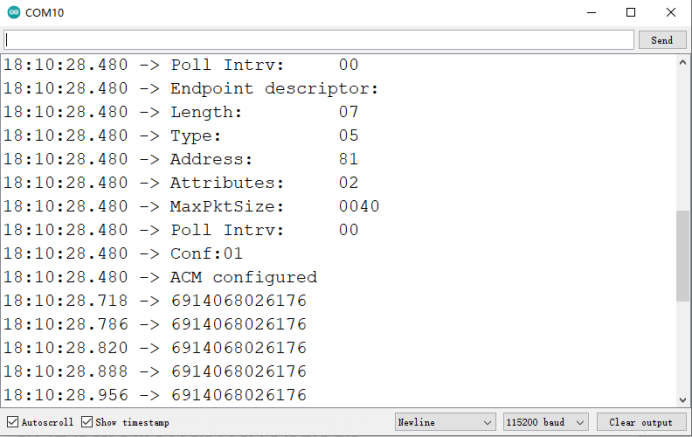Click the serial message input field
The width and height of the screenshot is (692, 437).
pyautogui.click(x=319, y=40)
